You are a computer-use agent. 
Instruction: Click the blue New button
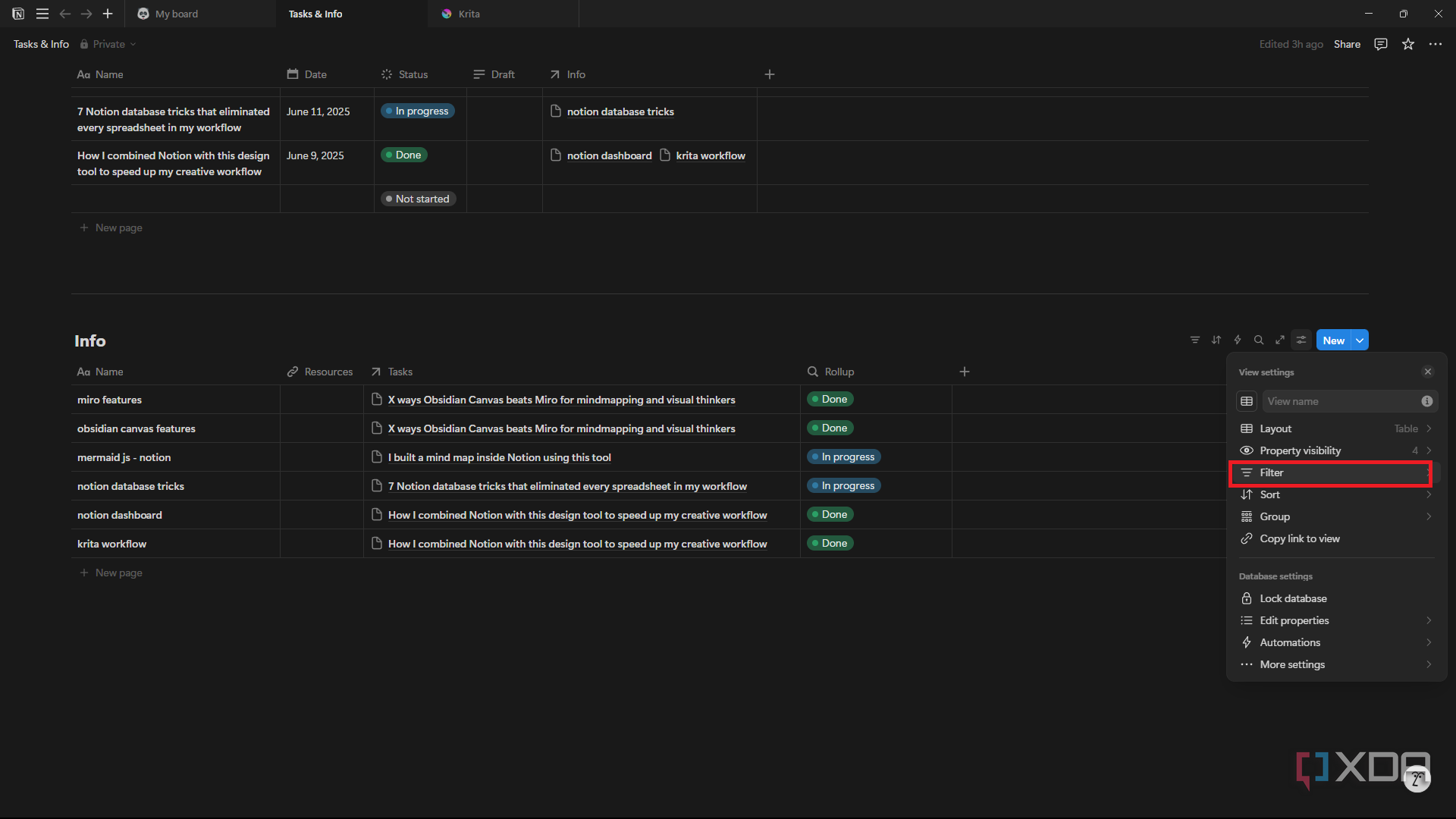(1334, 340)
